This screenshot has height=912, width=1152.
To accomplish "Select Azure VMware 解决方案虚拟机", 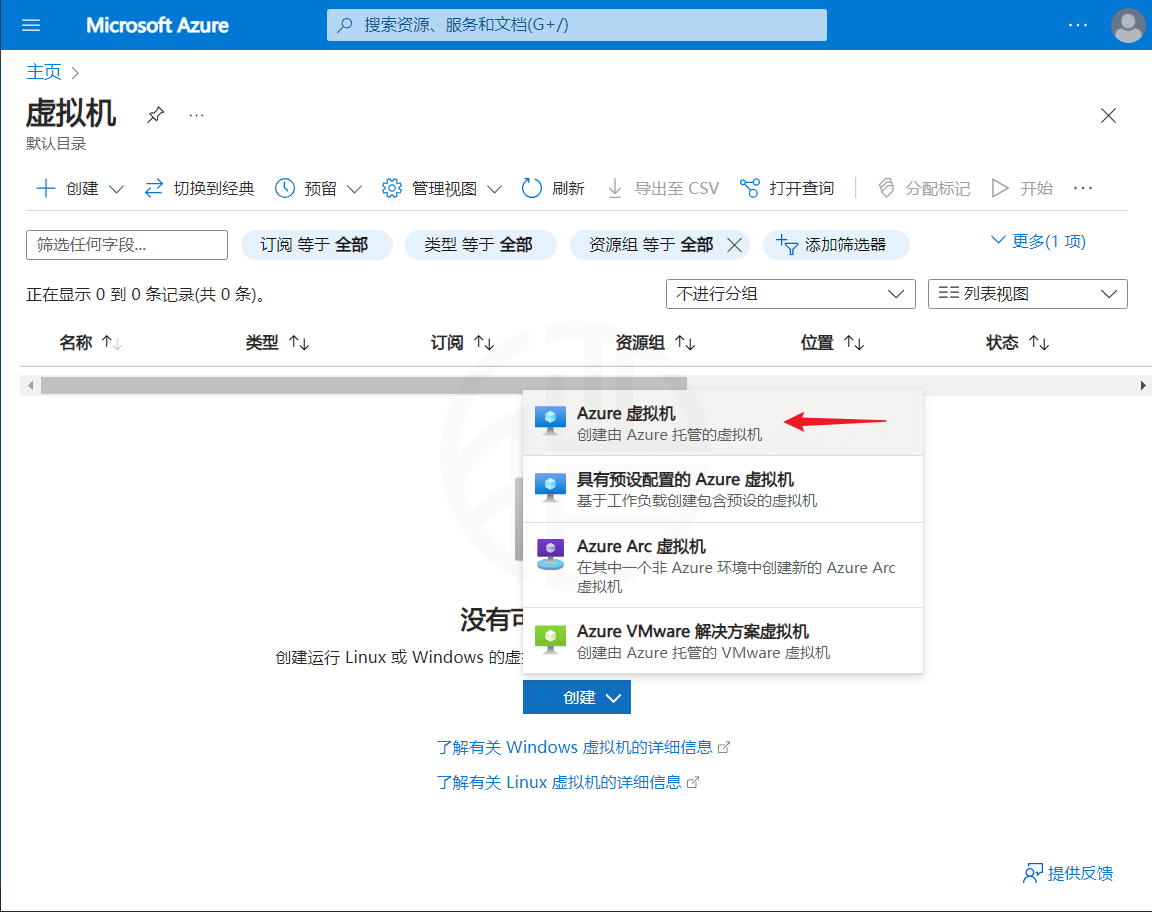I will tap(723, 641).
